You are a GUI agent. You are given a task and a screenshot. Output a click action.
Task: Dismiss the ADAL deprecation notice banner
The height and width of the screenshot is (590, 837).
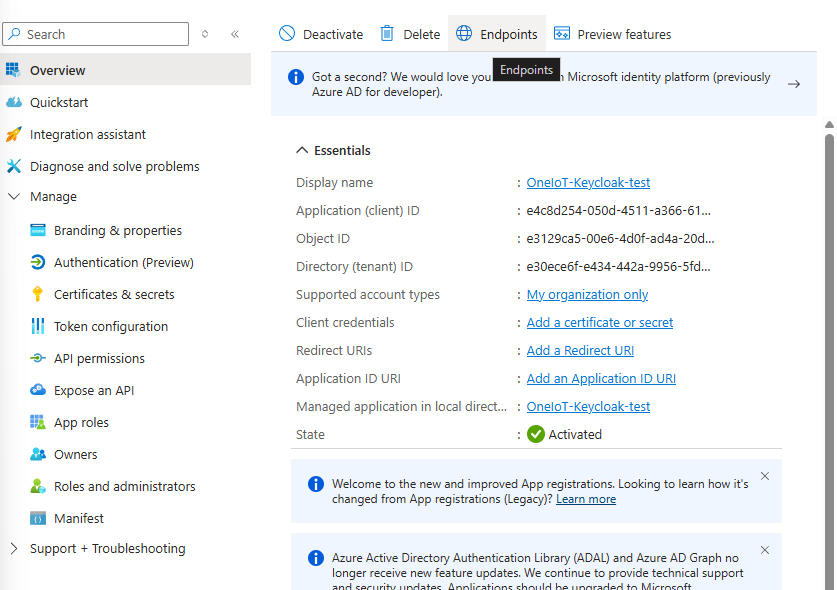coord(765,550)
